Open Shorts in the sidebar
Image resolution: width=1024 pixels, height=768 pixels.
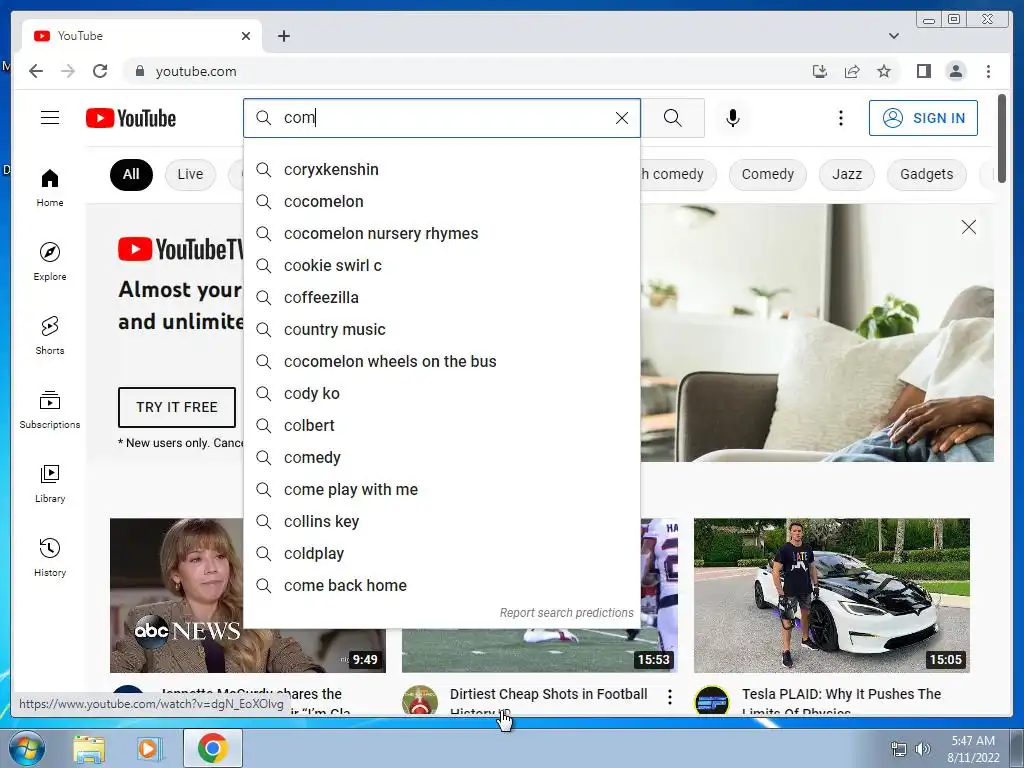[50, 336]
